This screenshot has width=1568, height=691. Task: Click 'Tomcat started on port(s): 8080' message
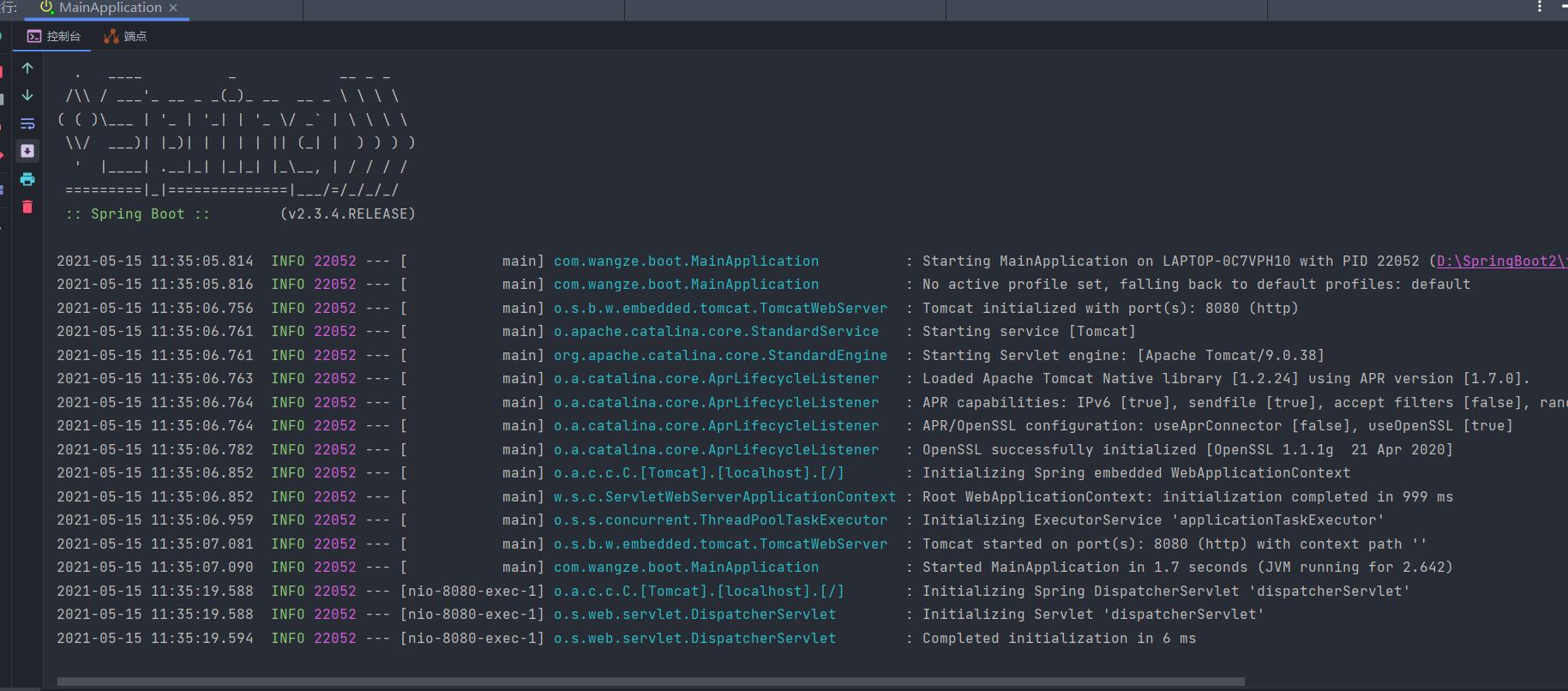(1174, 544)
